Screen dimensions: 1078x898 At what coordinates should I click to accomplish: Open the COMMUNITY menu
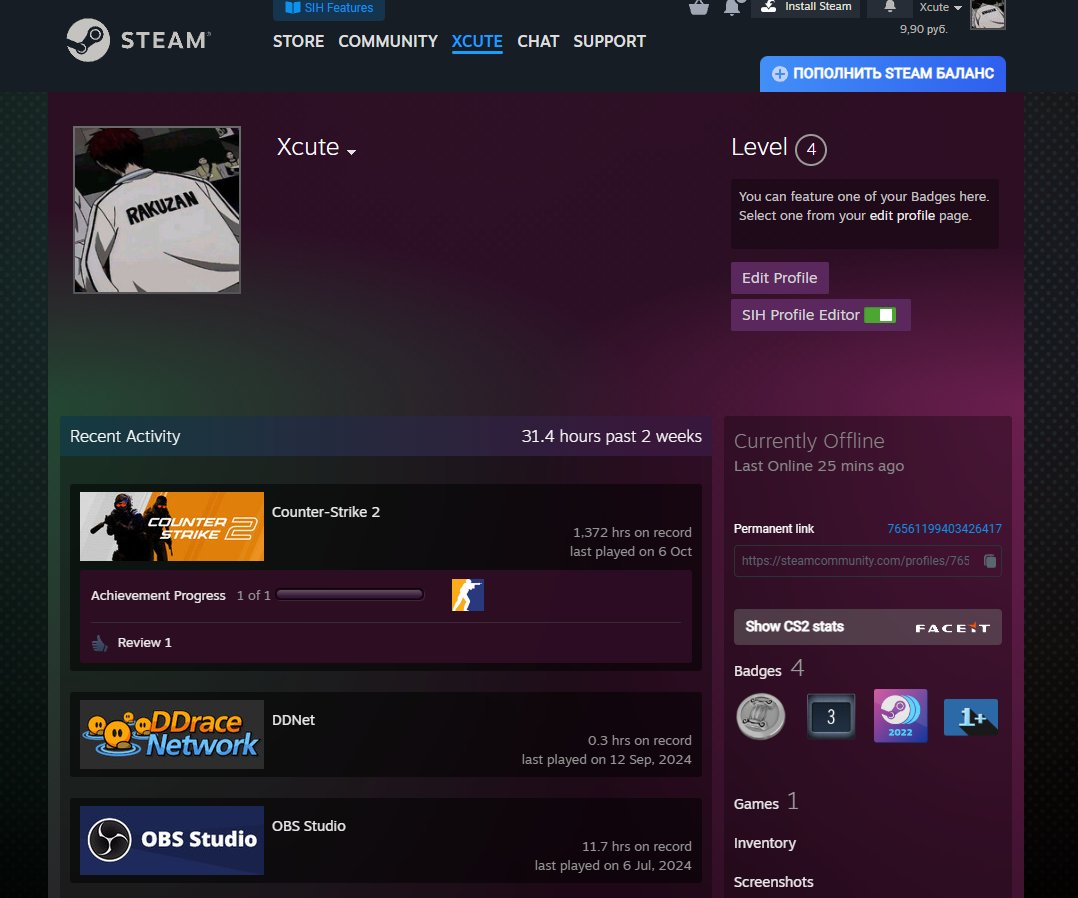pyautogui.click(x=388, y=41)
